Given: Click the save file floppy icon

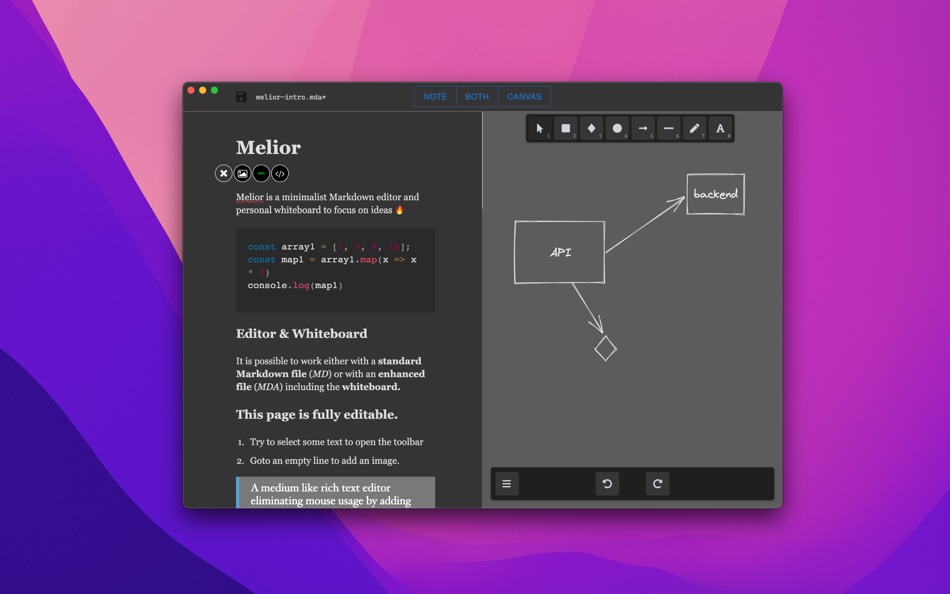Looking at the screenshot, I should click(241, 97).
